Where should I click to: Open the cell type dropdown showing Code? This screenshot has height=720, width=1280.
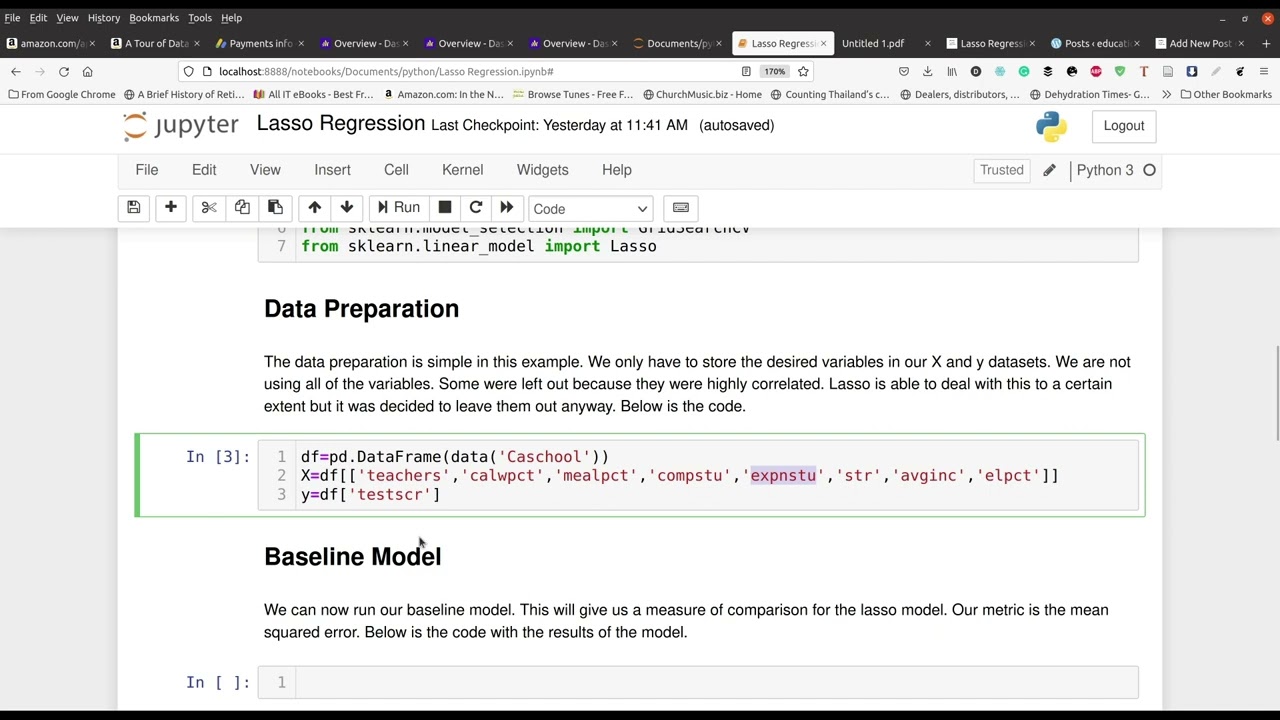[590, 209]
